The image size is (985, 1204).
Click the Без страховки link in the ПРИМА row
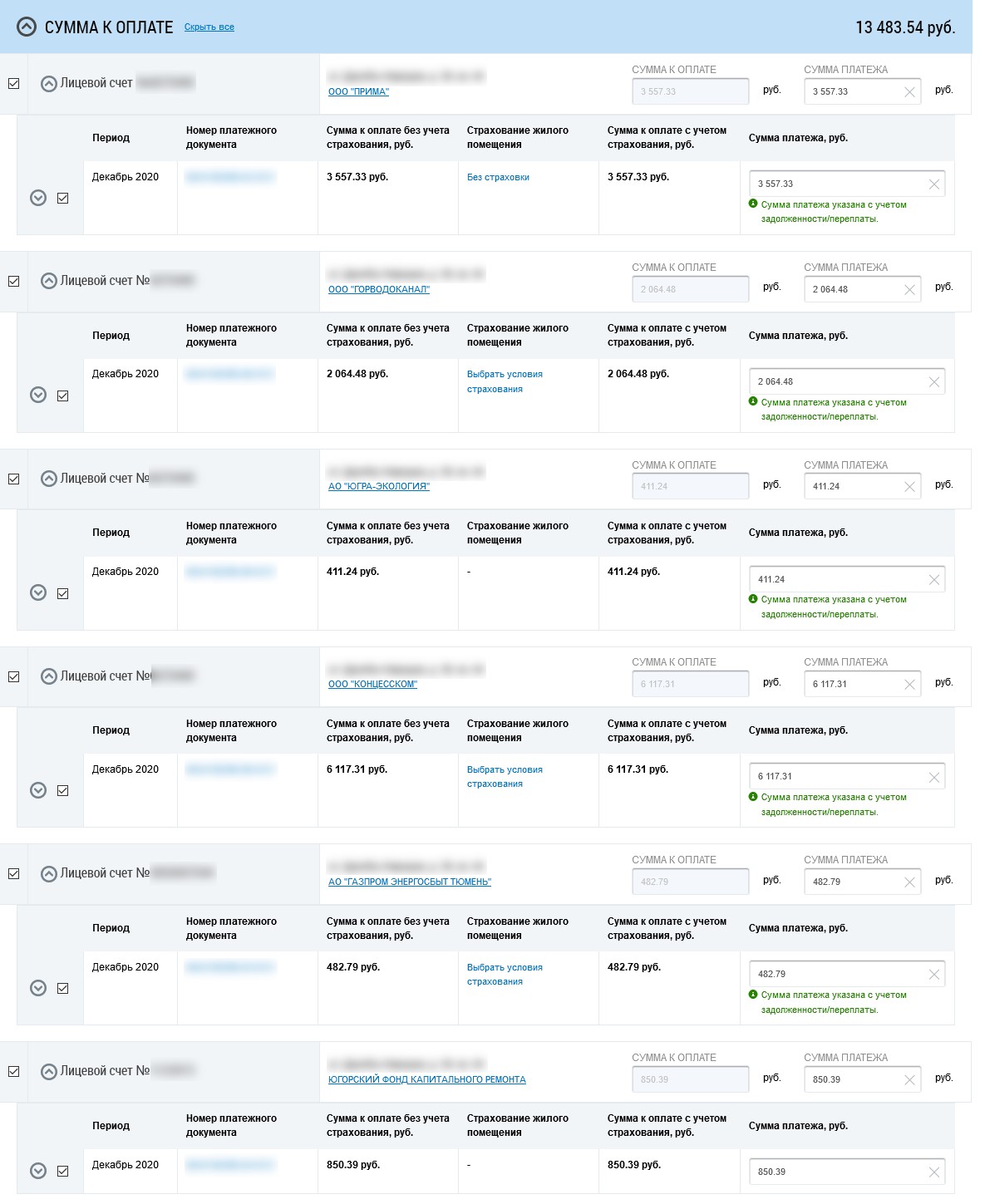(x=498, y=177)
